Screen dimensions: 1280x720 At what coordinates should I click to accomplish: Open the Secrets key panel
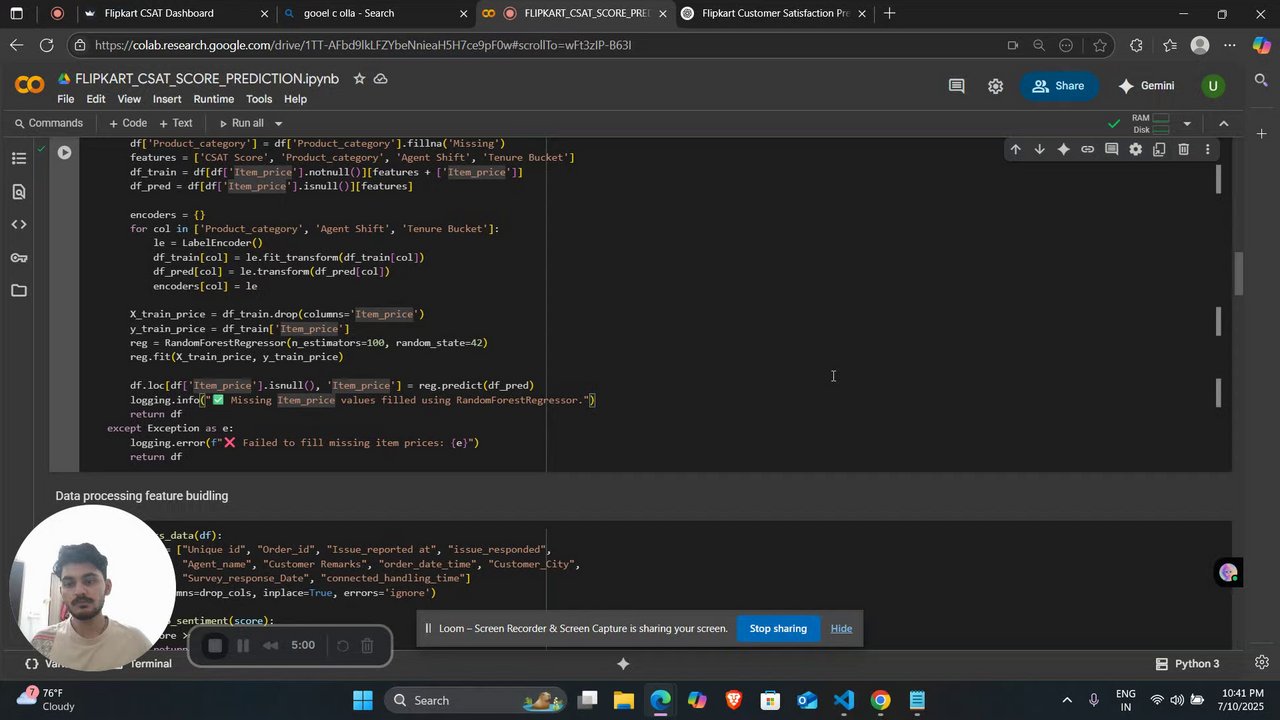(19, 258)
